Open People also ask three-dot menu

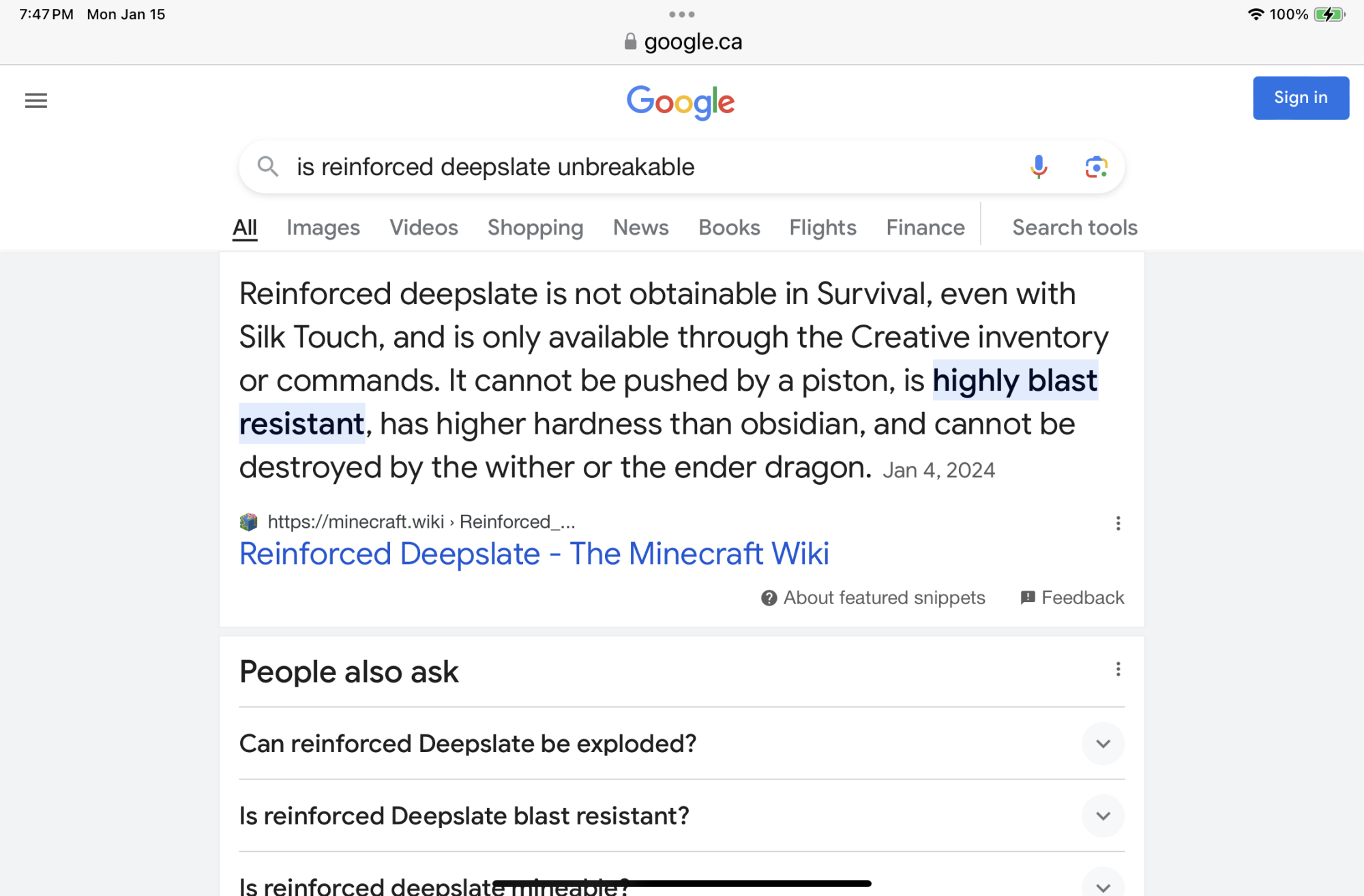[1118, 669]
